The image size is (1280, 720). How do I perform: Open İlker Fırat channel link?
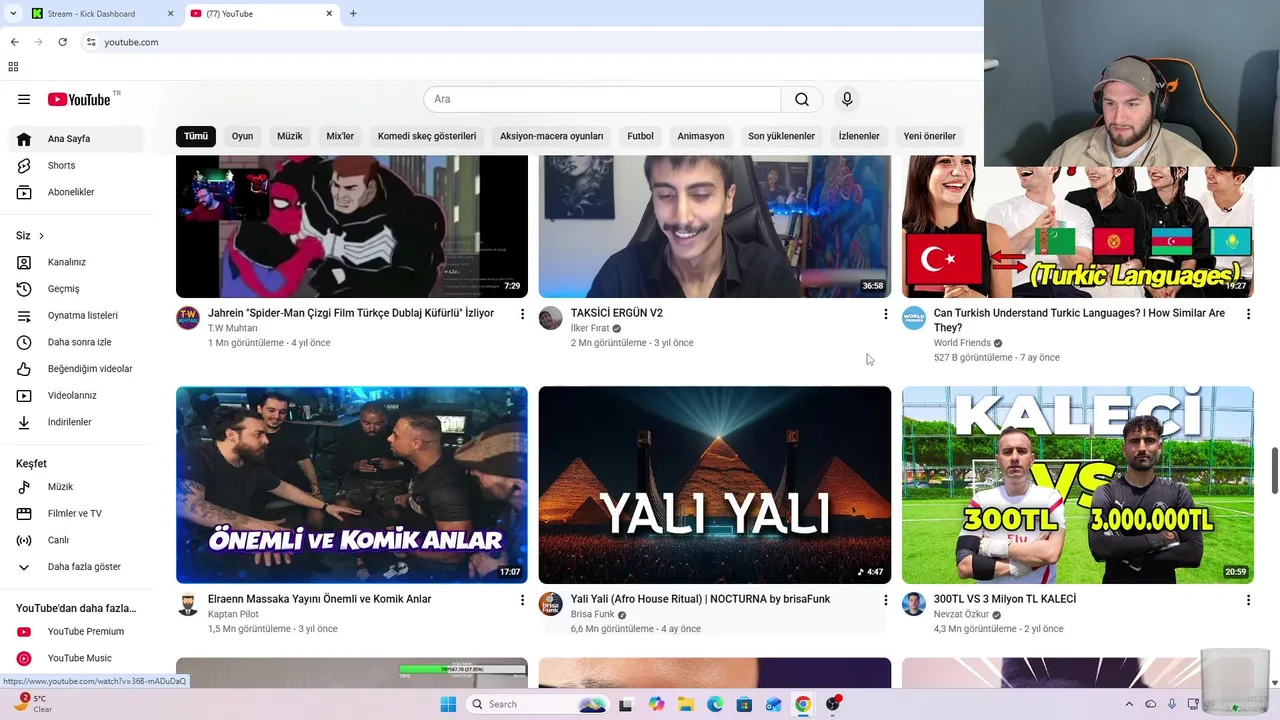coord(590,328)
